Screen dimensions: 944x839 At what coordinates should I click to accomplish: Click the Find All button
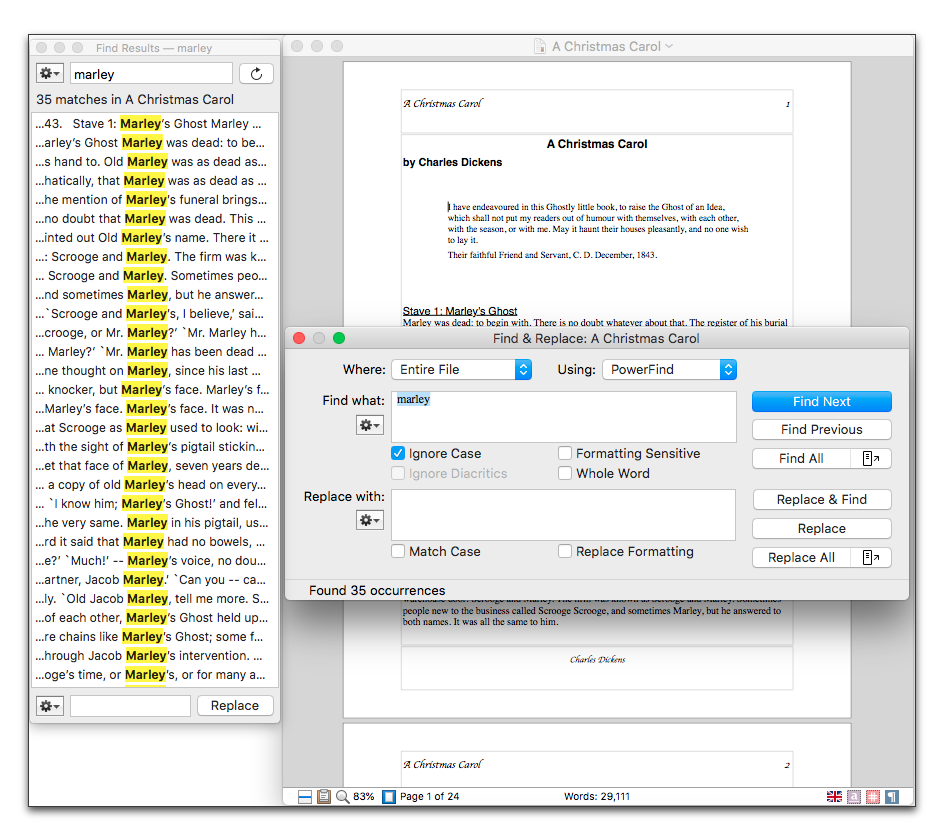coord(801,459)
